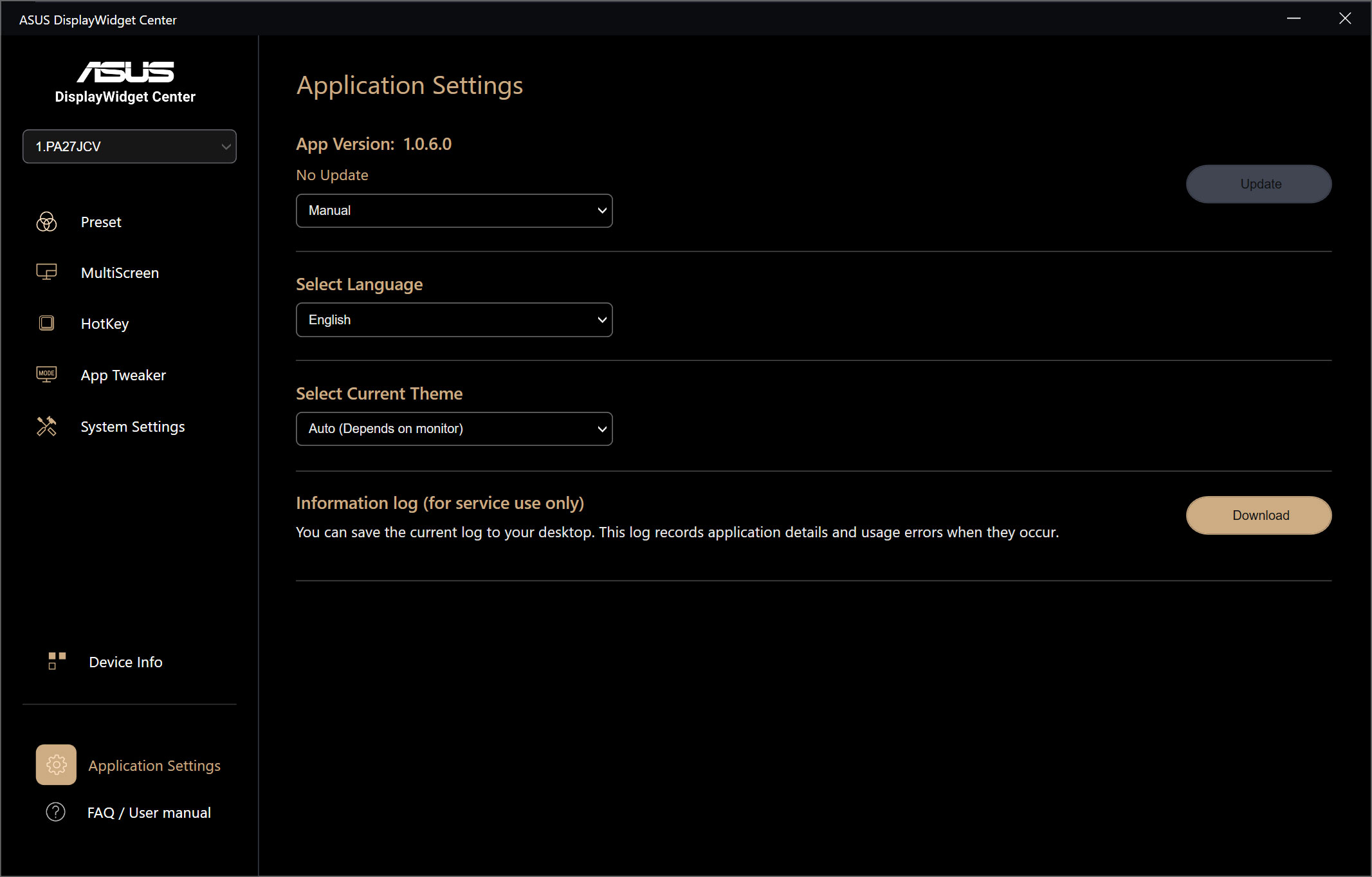Viewport: 1372px width, 877px height.
Task: Expand the Auto (Depends on monitor) theme dropdown
Action: tap(454, 429)
